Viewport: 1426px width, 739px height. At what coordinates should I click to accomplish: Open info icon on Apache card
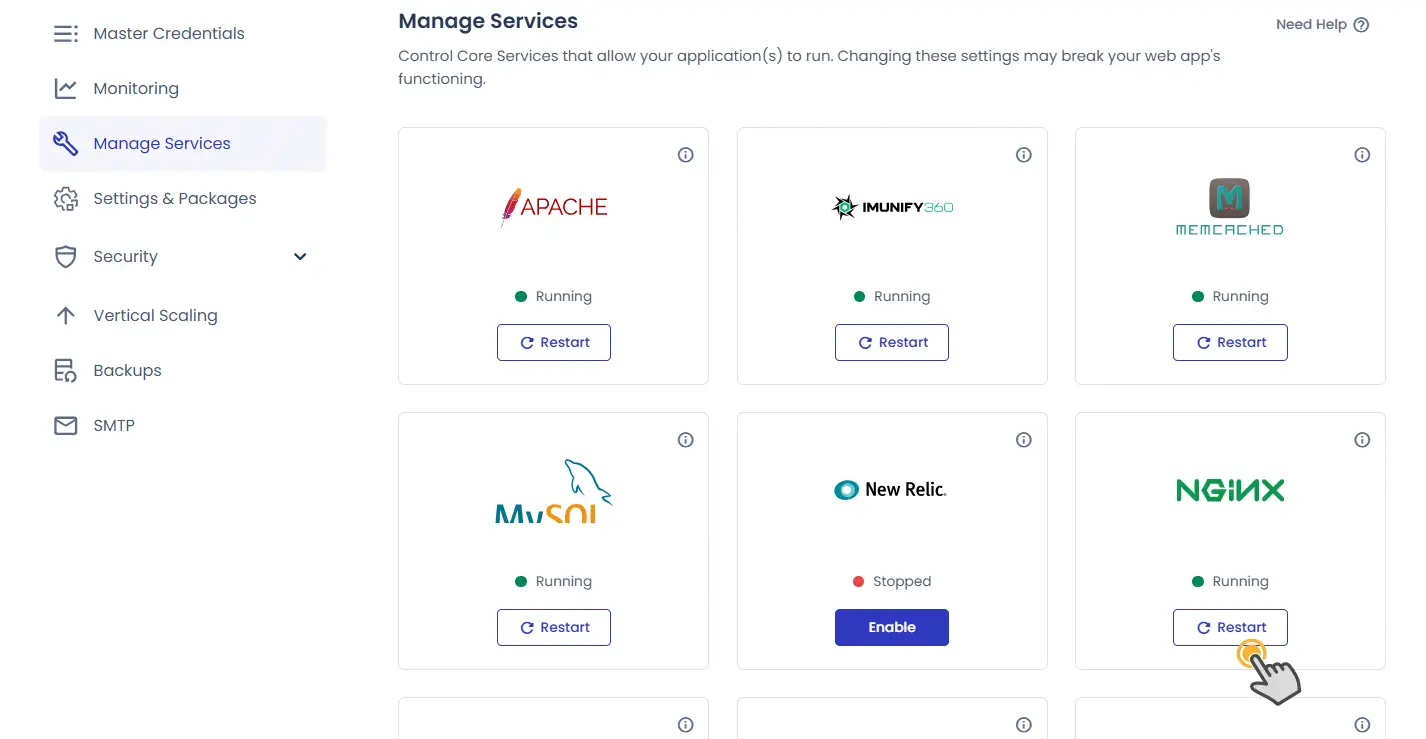pyautogui.click(x=685, y=155)
